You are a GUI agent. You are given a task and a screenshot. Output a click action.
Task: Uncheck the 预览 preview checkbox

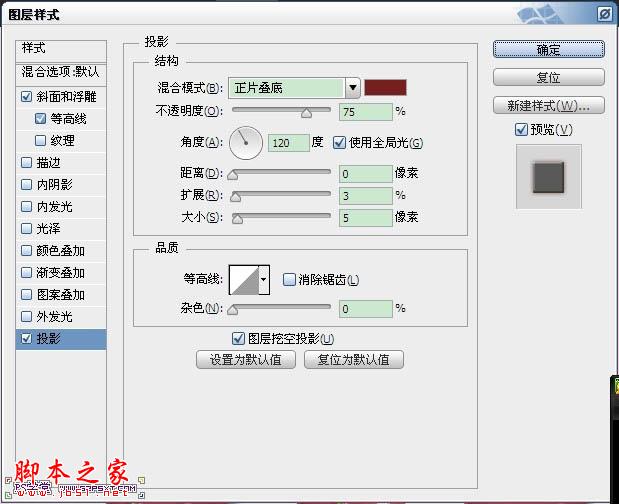(521, 129)
